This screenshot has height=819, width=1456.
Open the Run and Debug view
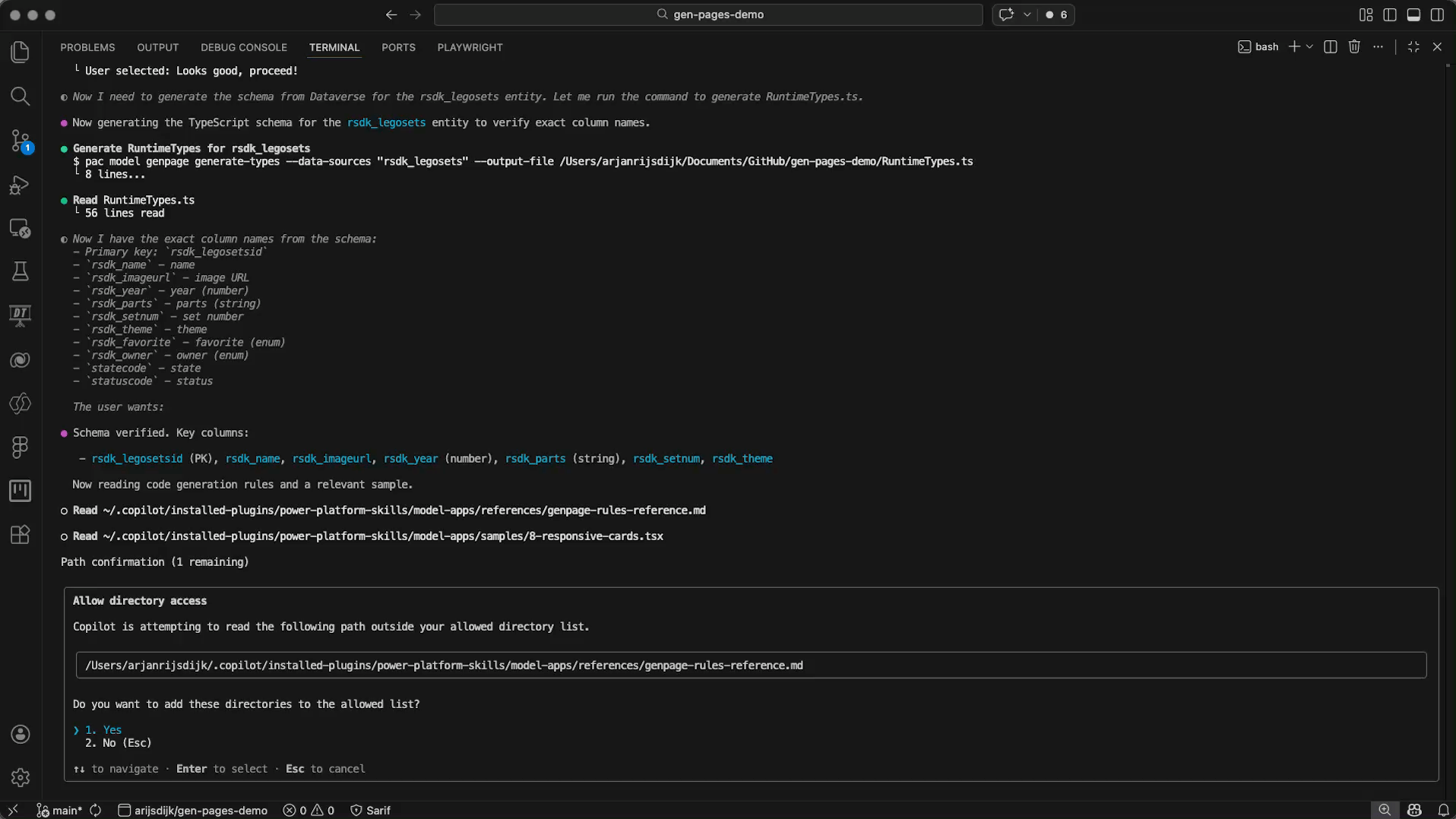pos(20,185)
